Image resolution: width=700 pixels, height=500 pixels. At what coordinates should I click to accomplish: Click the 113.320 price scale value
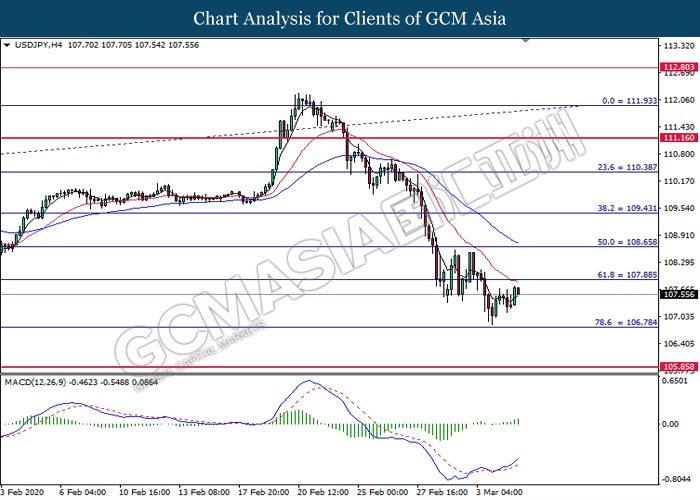click(679, 46)
